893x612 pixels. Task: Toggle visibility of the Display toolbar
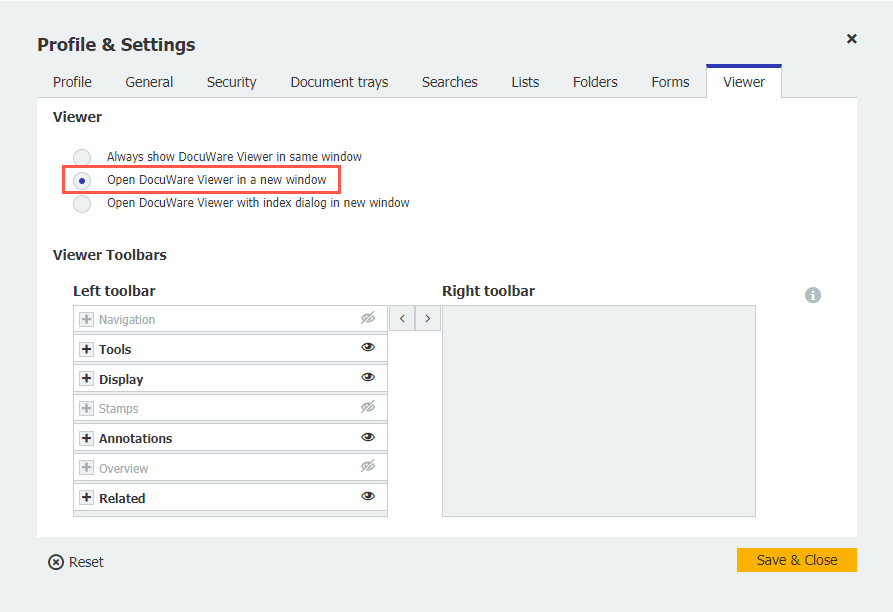[x=368, y=378]
